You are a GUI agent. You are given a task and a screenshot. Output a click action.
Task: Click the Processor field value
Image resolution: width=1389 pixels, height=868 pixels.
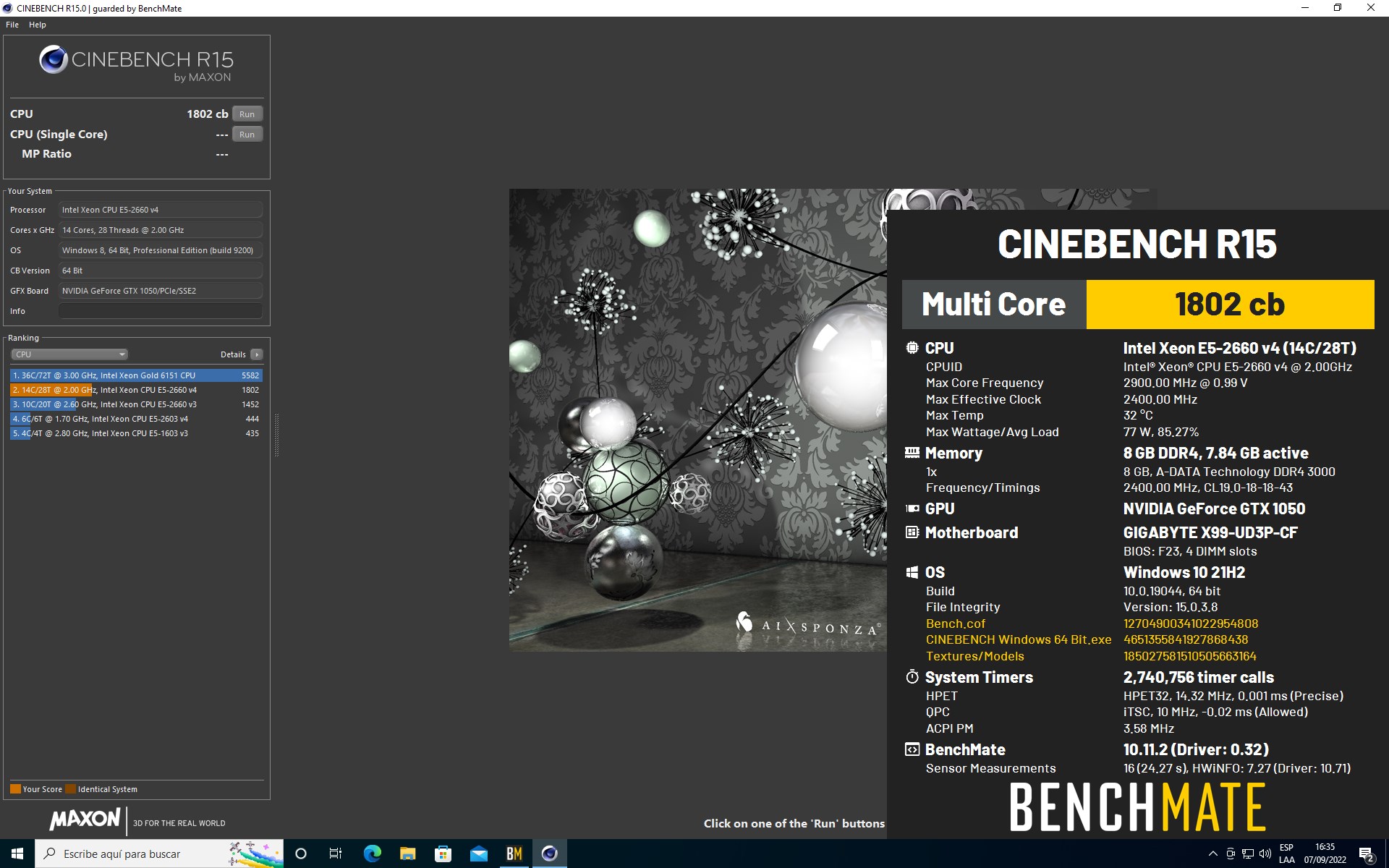[x=161, y=210]
